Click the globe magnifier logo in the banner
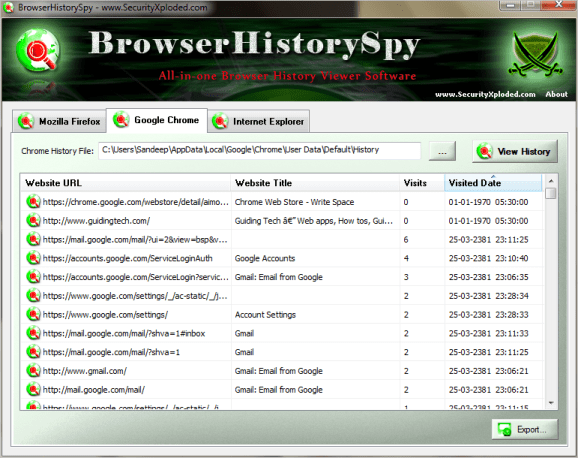This screenshot has width=578, height=458. [x=38, y=51]
